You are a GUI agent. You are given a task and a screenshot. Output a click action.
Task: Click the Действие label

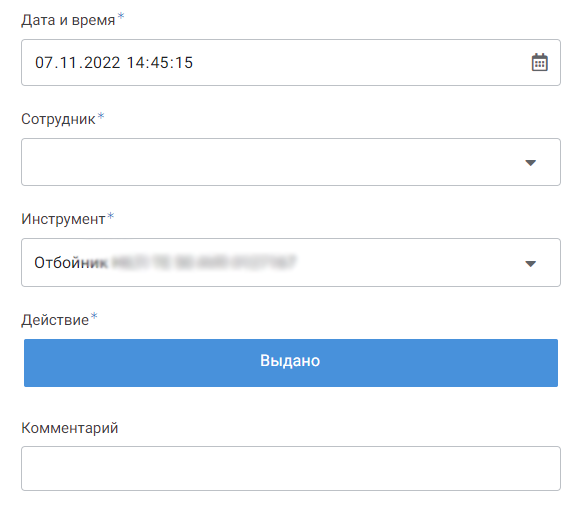55,320
